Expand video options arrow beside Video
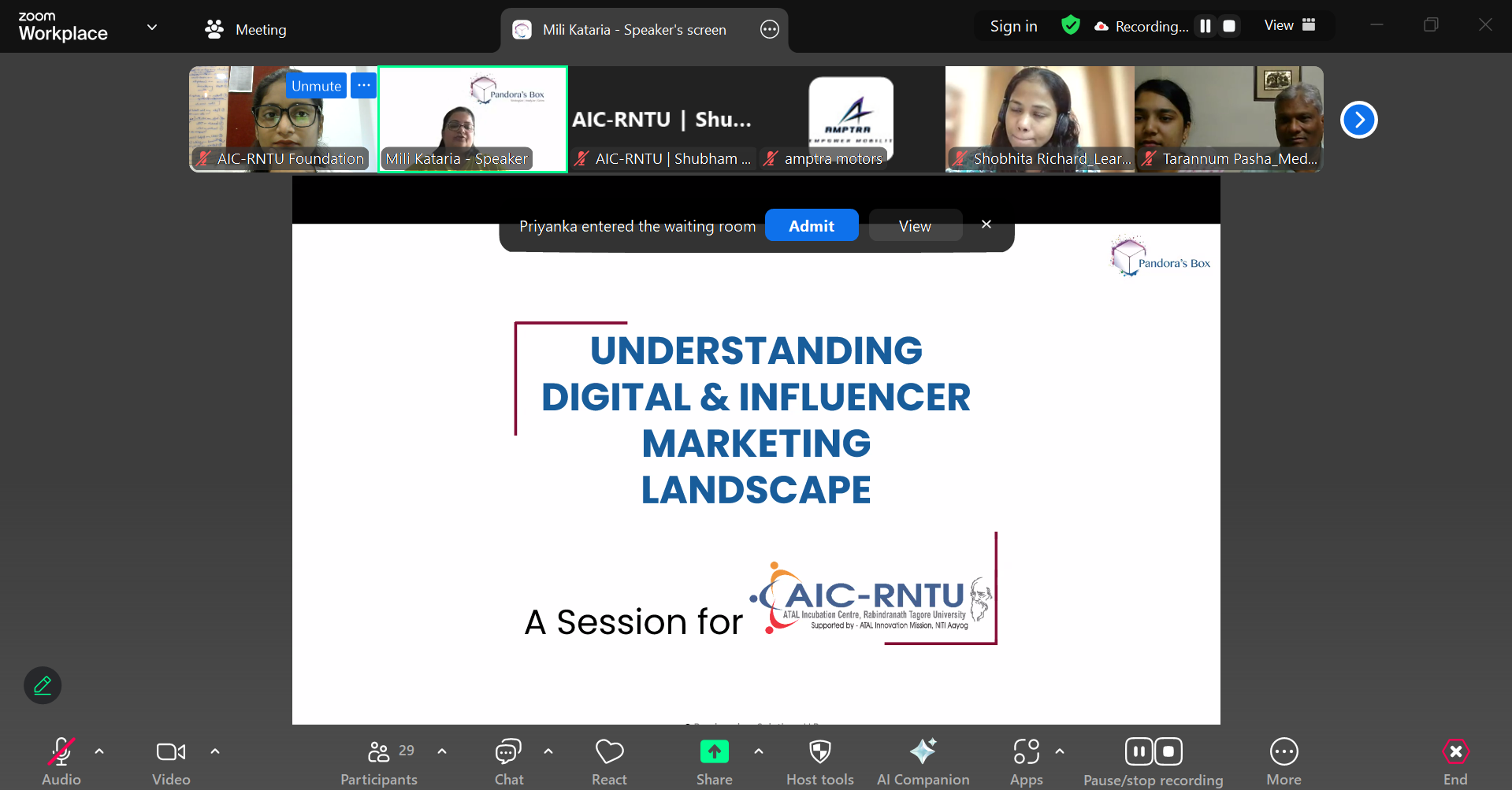The image size is (1512, 790). point(215,751)
